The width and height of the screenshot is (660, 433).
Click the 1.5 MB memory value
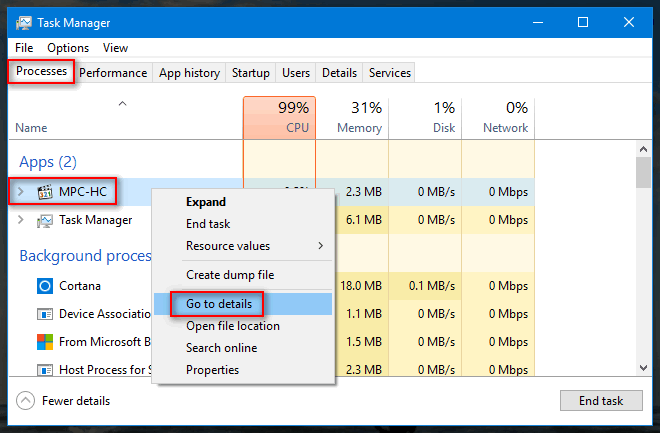364,342
